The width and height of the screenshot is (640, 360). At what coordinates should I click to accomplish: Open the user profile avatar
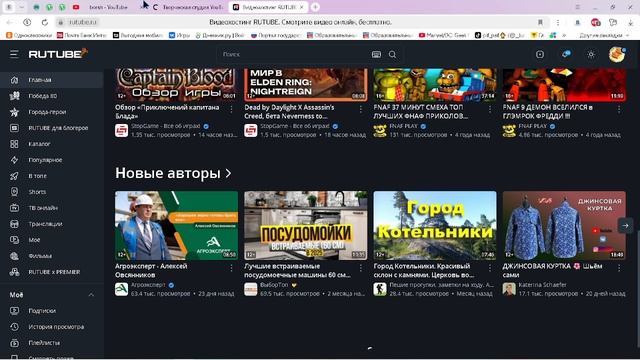click(x=617, y=54)
